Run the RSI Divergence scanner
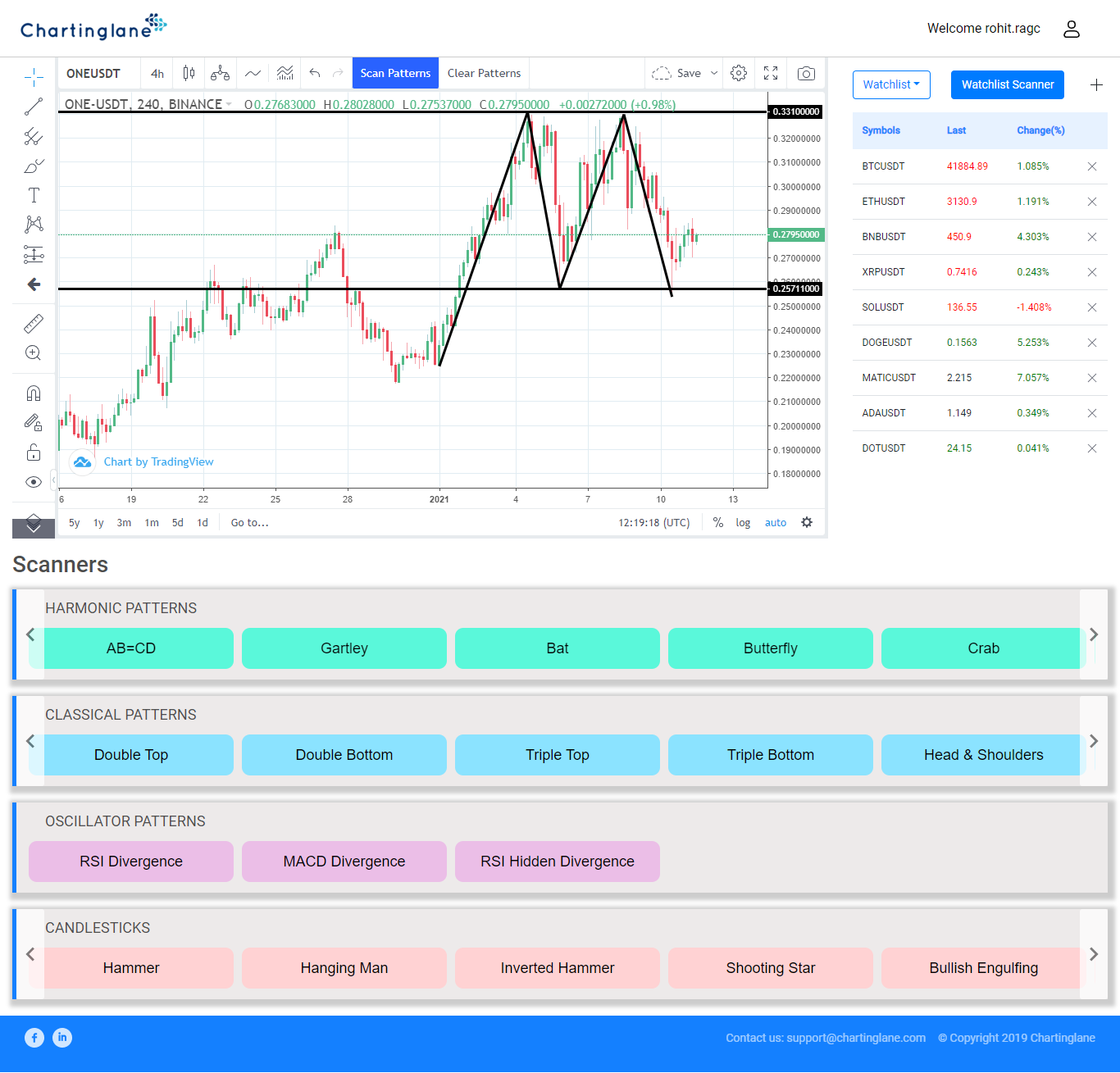Screen dimensions: 1120x1073 point(131,862)
